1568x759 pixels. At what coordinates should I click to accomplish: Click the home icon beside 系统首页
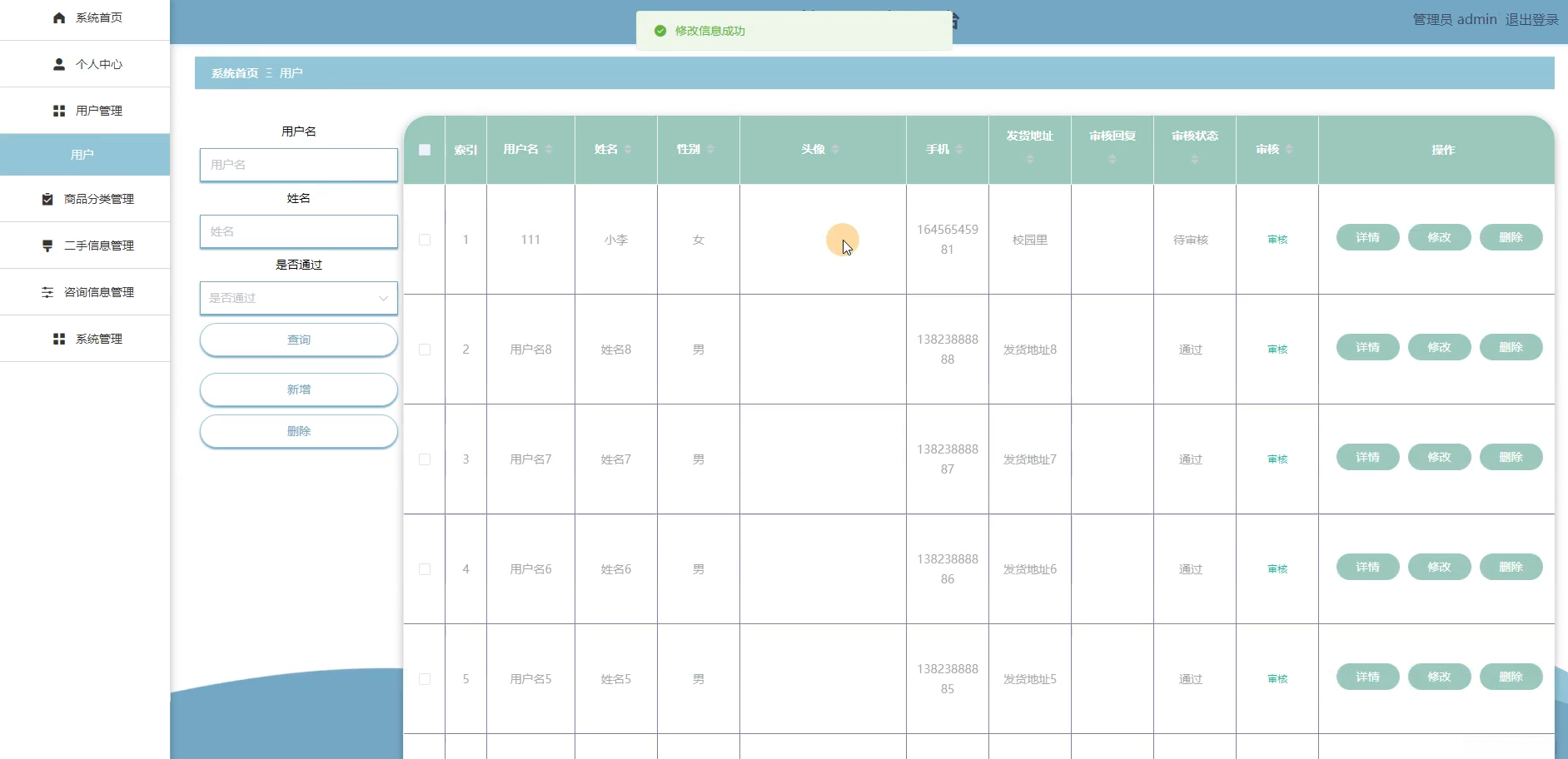59,17
